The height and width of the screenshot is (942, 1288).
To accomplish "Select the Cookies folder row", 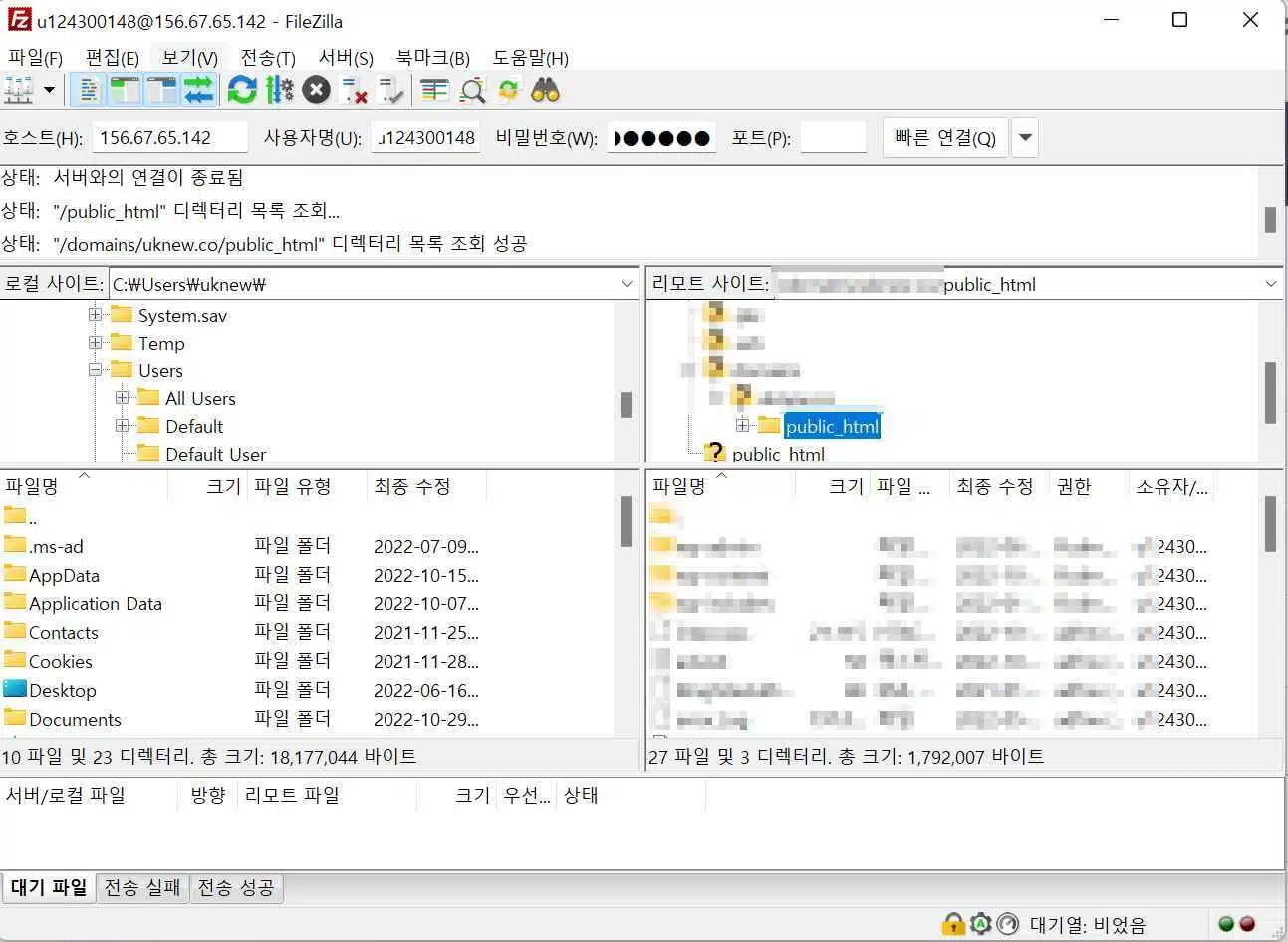I will [x=309, y=661].
